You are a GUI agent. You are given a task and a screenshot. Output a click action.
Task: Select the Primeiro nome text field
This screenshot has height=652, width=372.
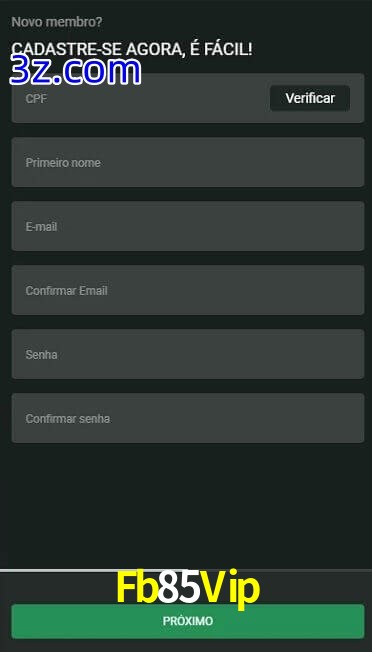[x=188, y=162]
